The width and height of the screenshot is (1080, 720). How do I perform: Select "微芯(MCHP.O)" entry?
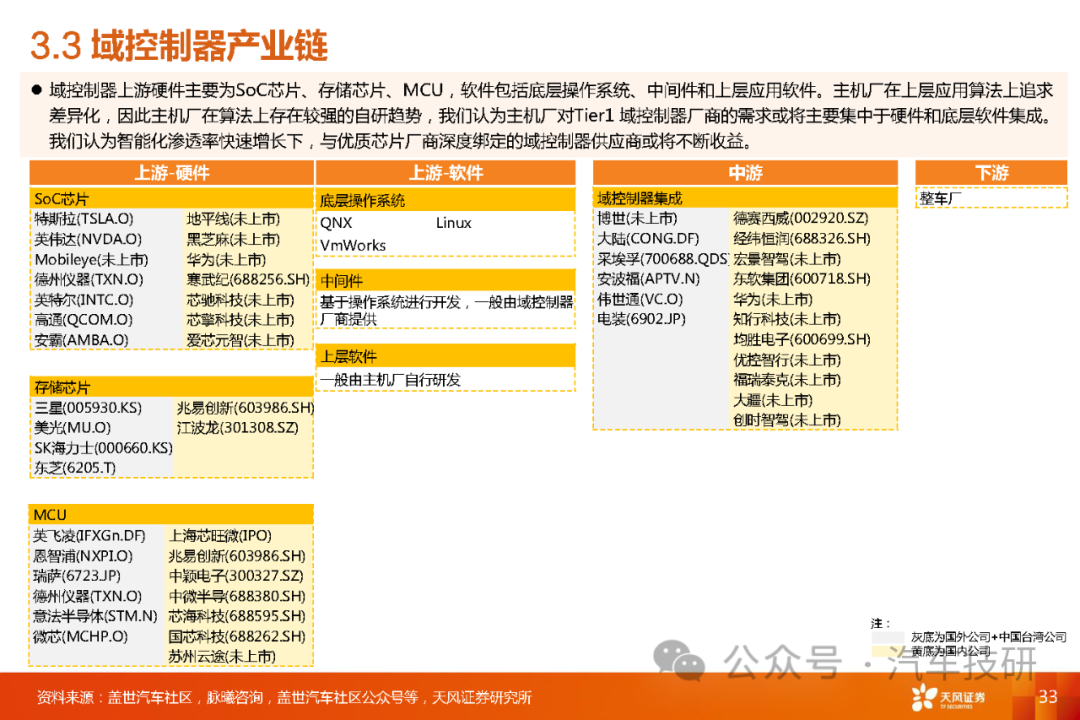(81, 636)
